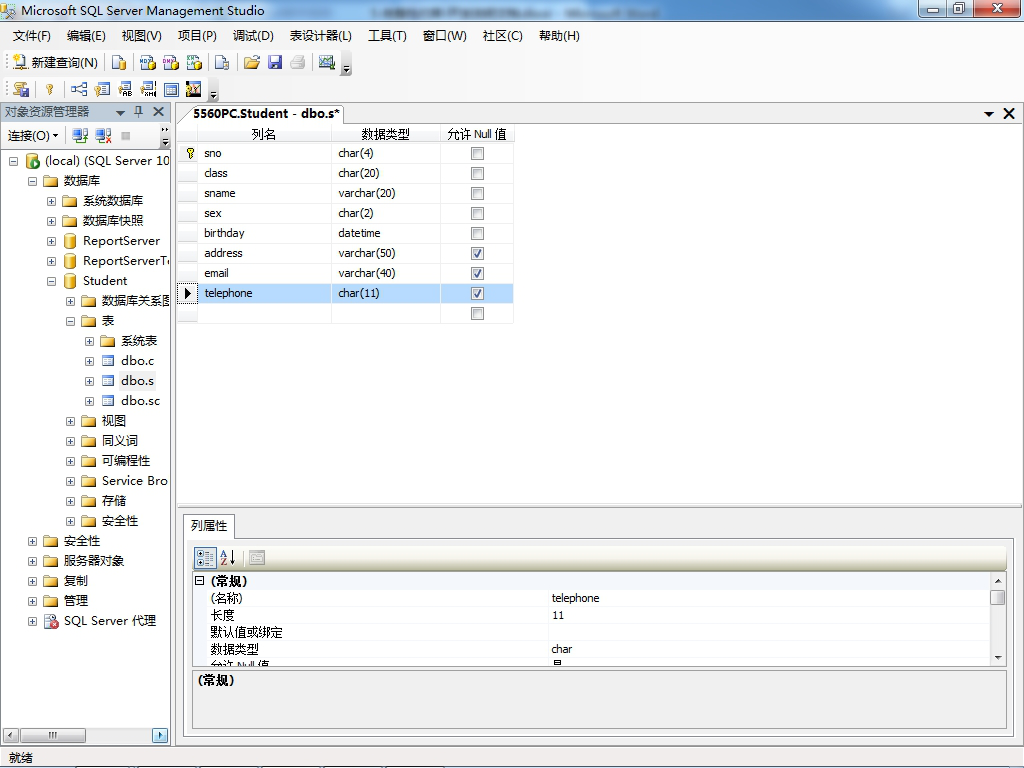Open the 连接(O) dropdown
This screenshot has height=768, width=1024.
(x=33, y=136)
